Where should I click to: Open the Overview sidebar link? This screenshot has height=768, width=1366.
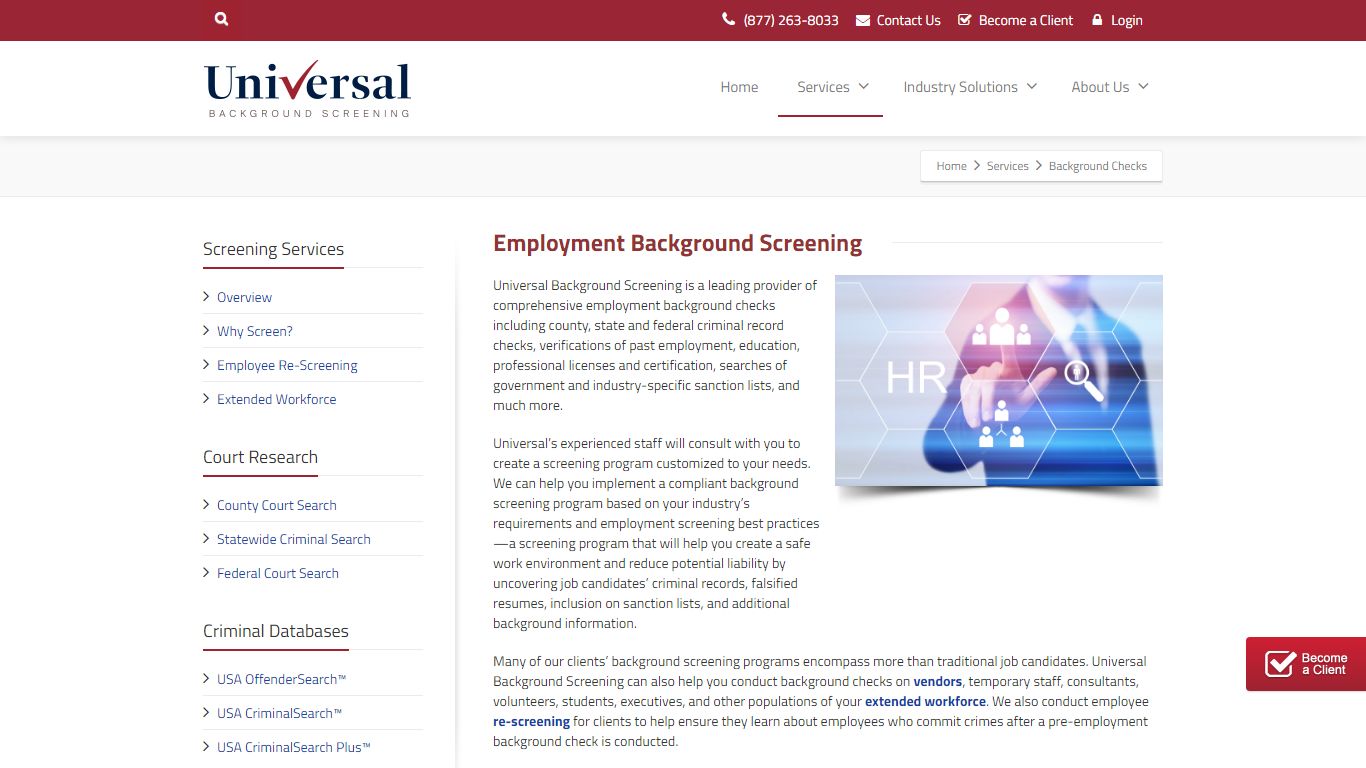tap(244, 297)
